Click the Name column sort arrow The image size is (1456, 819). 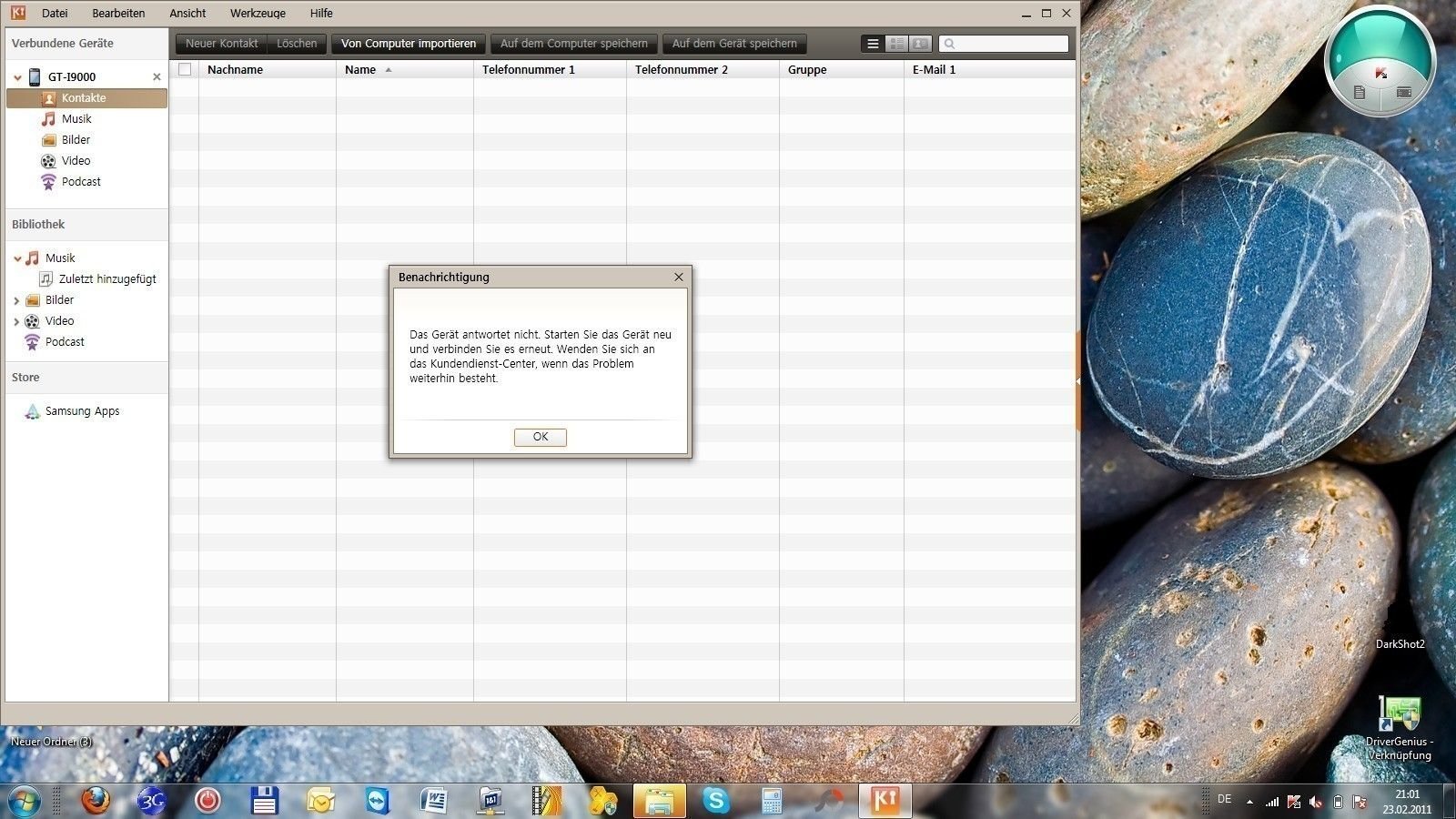point(389,69)
